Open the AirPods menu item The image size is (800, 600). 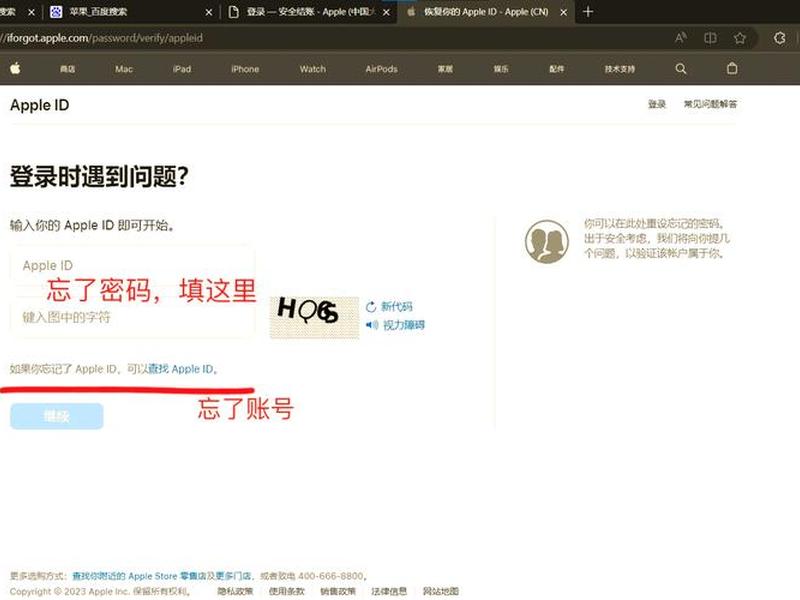[381, 69]
